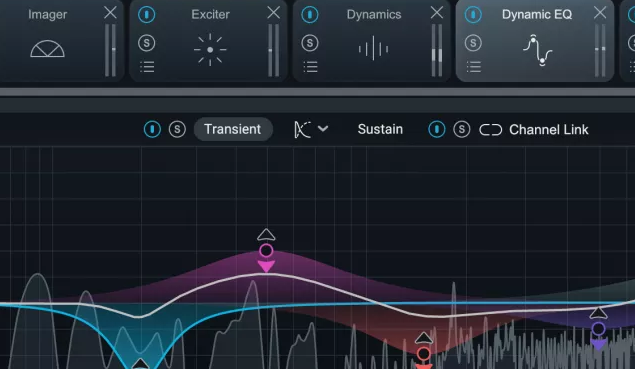Select the Transient tab
635x369 pixels.
(x=233, y=129)
